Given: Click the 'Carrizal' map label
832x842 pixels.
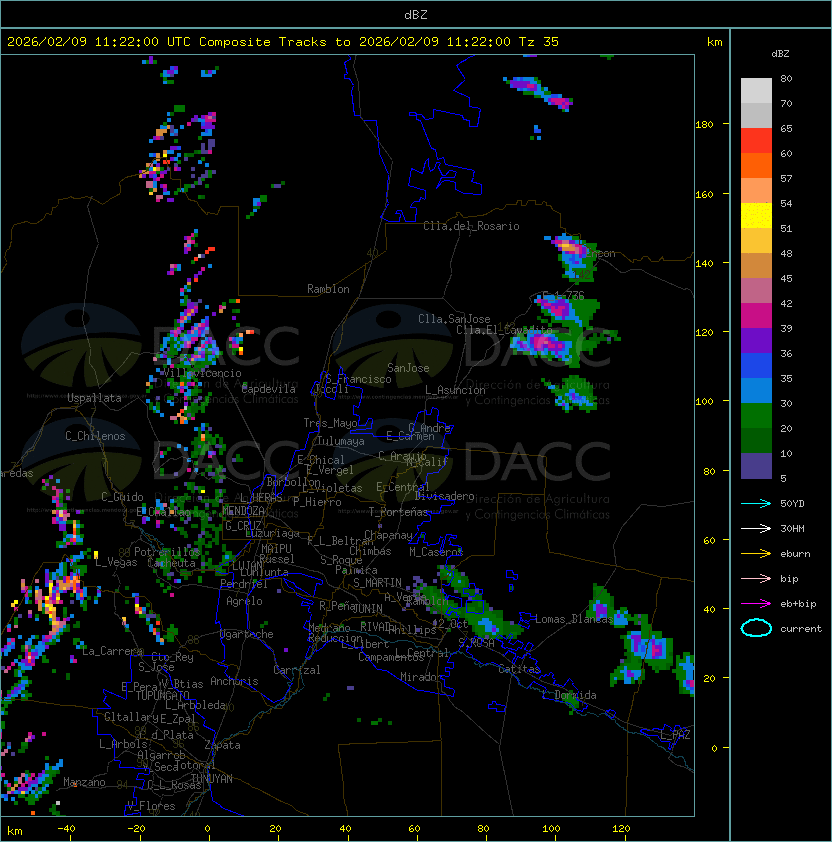Looking at the screenshot, I should click(x=297, y=670).
